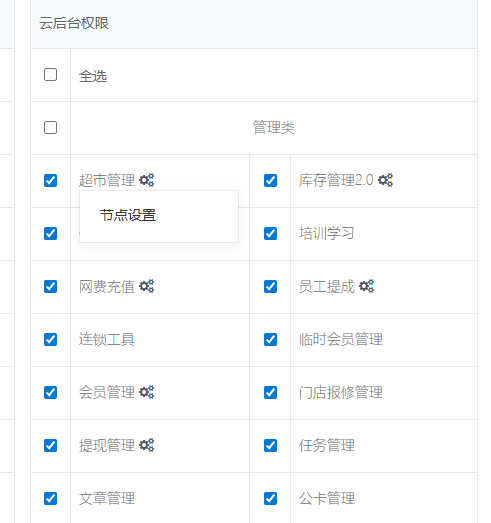The width and height of the screenshot is (491, 523).
Task: Uncheck the checkbox beside the 节点设置 popup
Action: pos(50,233)
